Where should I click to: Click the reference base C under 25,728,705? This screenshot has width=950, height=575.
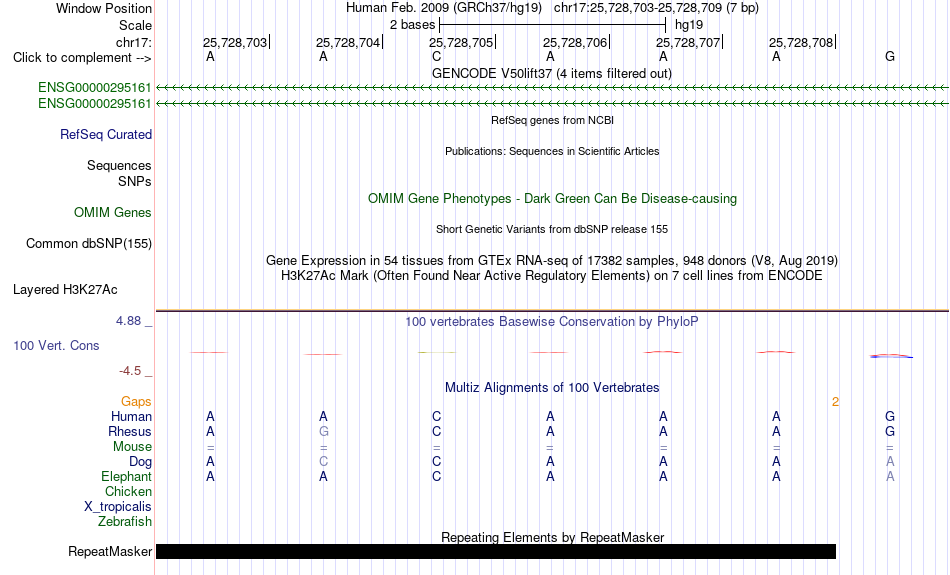coord(436,57)
